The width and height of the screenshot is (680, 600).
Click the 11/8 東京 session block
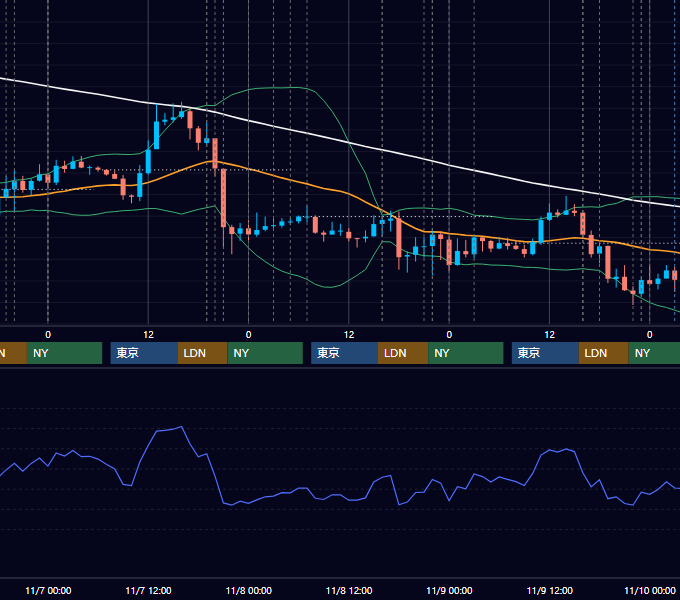click(x=345, y=353)
